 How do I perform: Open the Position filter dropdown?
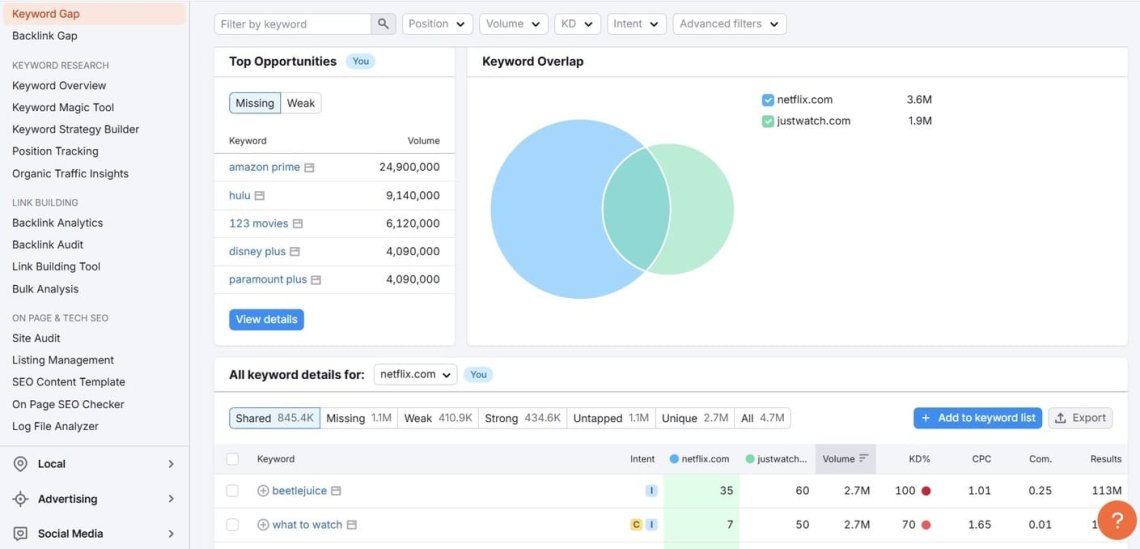437,24
